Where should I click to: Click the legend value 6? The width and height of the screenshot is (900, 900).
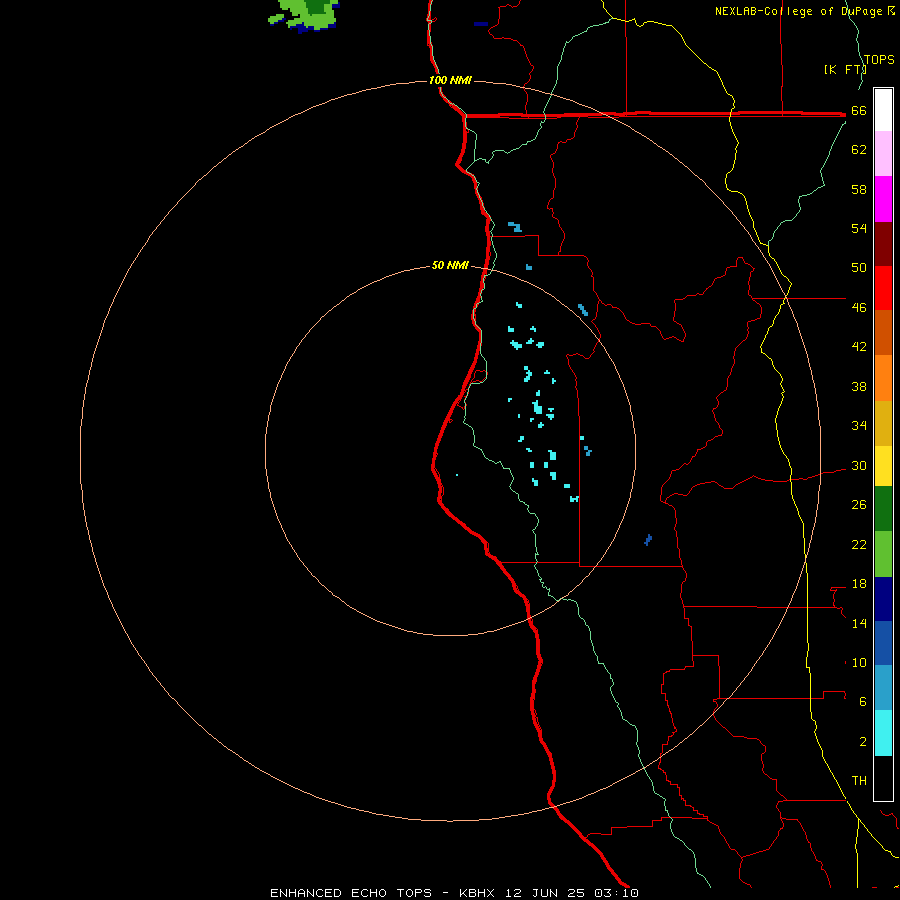(x=863, y=702)
